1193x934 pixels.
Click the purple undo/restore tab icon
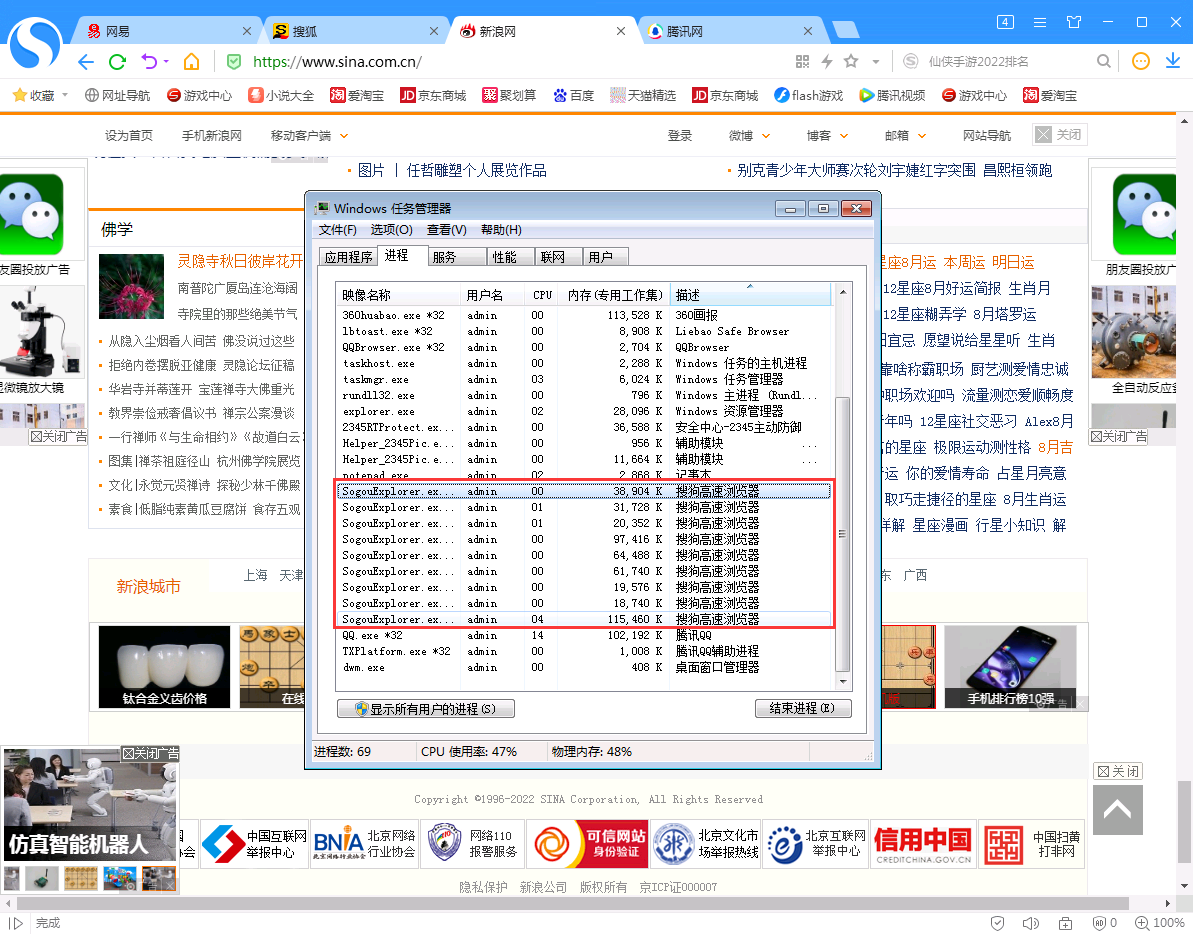pyautogui.click(x=149, y=62)
